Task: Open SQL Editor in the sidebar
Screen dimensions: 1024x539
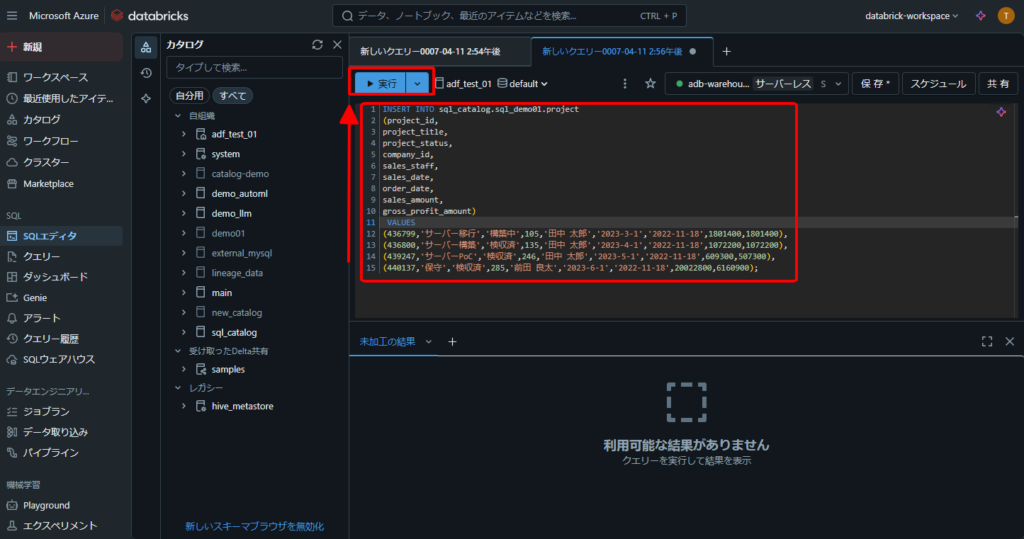Action: [61, 236]
